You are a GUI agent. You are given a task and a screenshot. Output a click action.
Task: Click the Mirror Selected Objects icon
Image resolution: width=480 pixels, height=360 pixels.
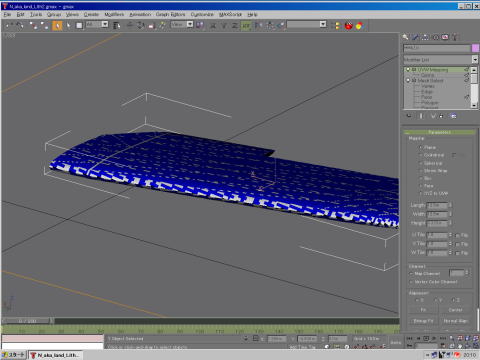point(258,25)
